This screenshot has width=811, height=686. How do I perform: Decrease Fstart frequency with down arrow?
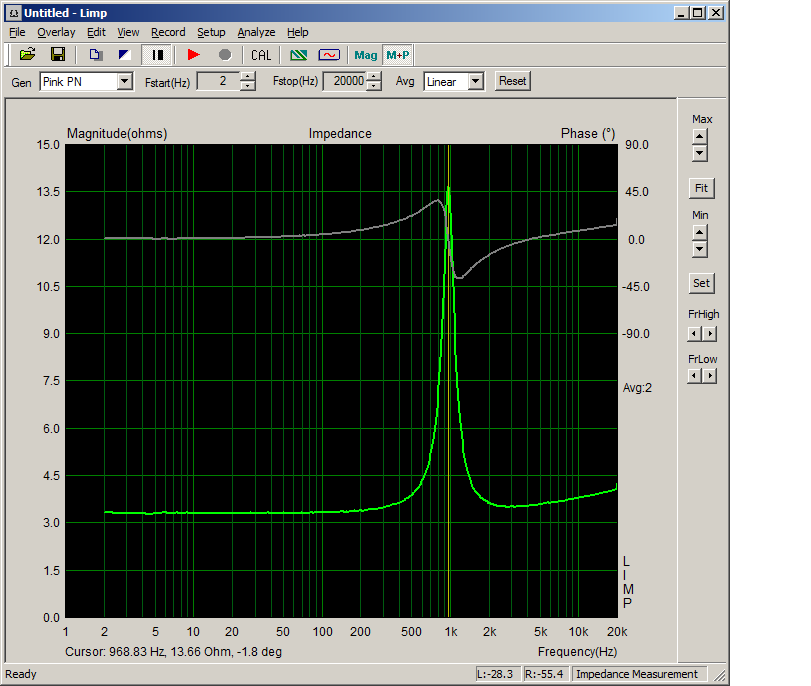[248, 85]
